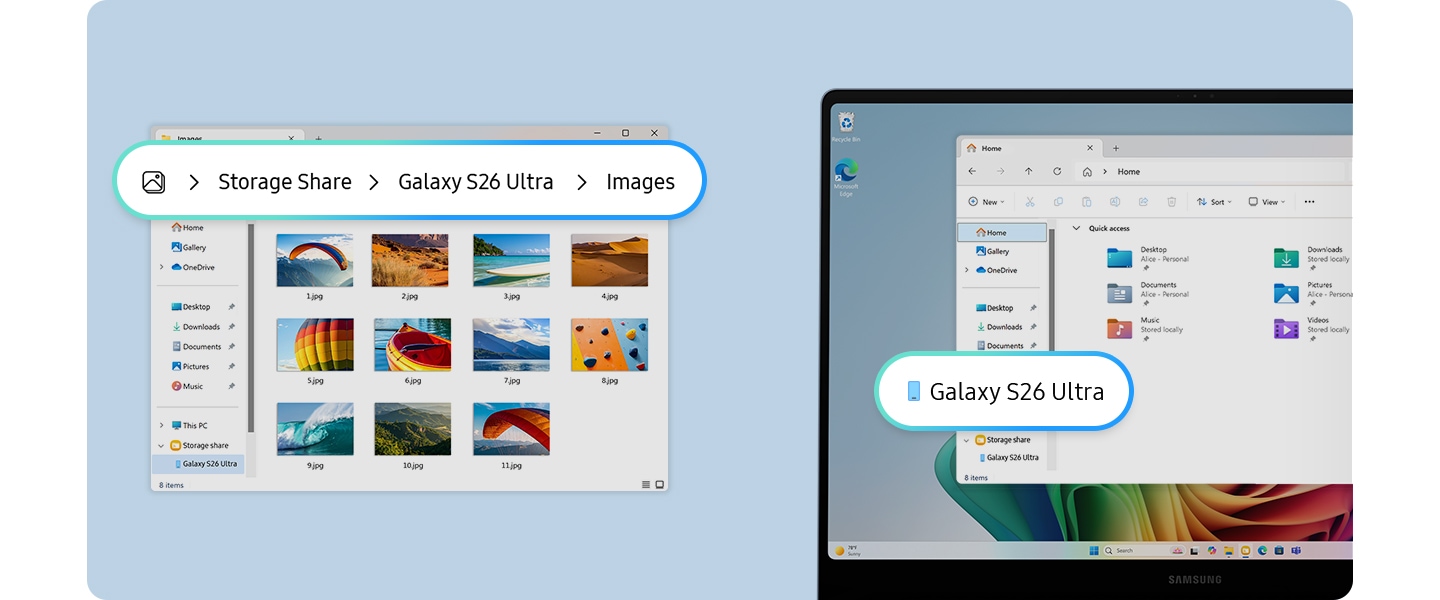Go up one level in Home window
Screen dimensions: 1440x600
[x=1028, y=172]
